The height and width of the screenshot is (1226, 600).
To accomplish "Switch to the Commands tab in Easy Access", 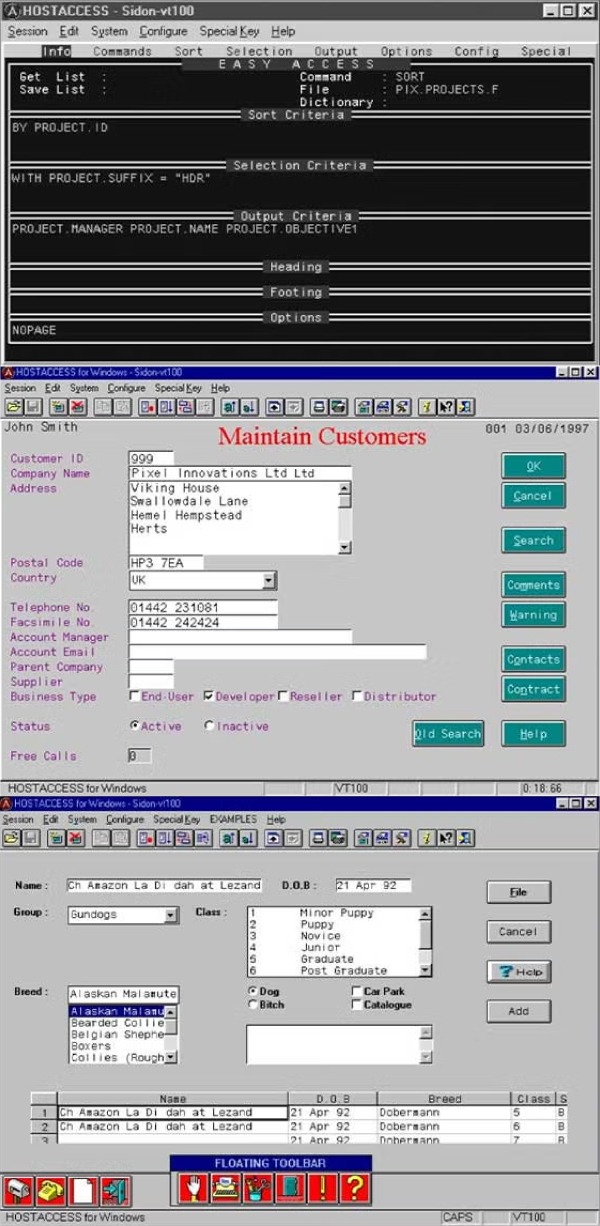I will (122, 51).
